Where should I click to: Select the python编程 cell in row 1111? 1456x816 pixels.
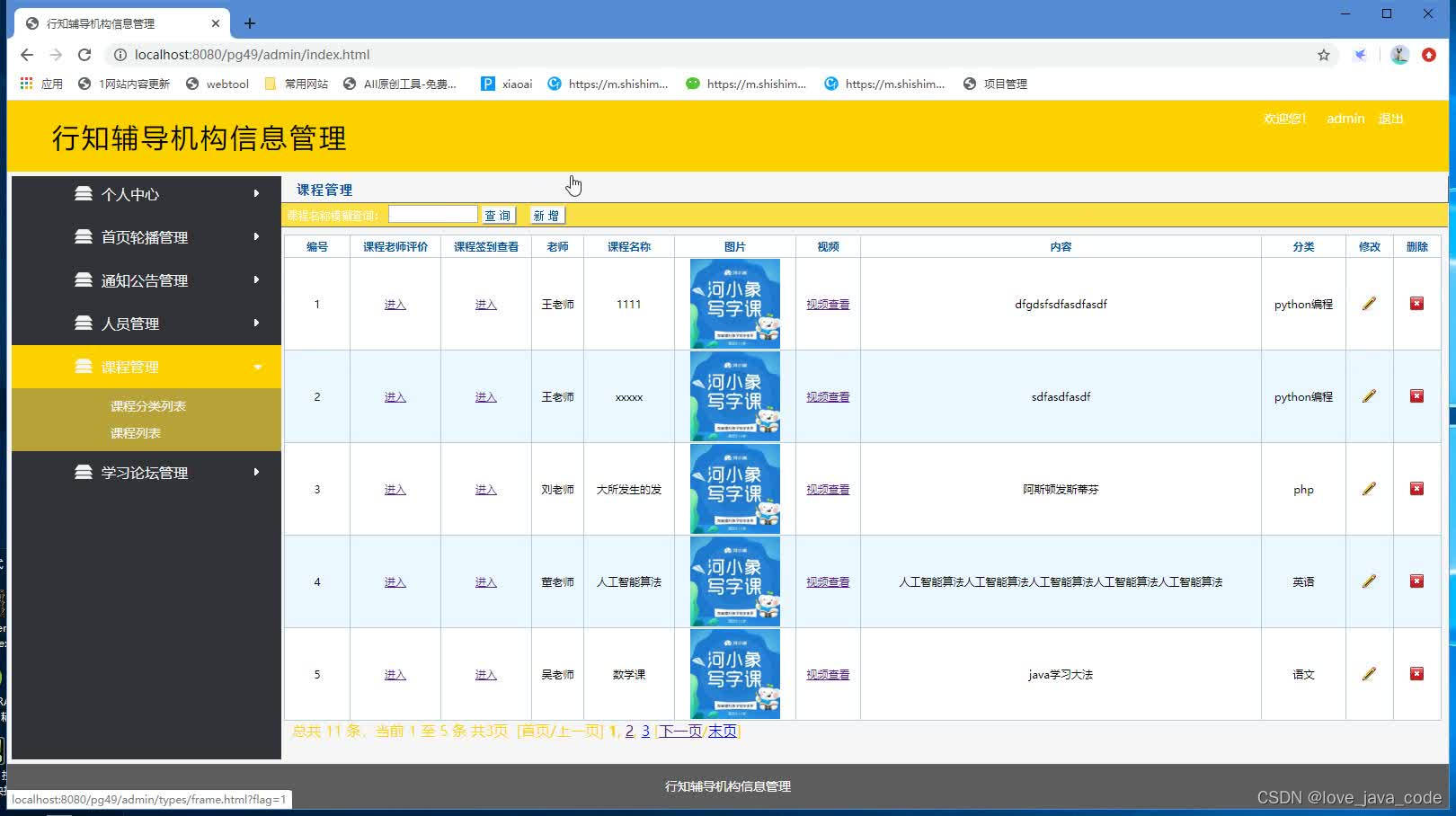click(x=1303, y=305)
